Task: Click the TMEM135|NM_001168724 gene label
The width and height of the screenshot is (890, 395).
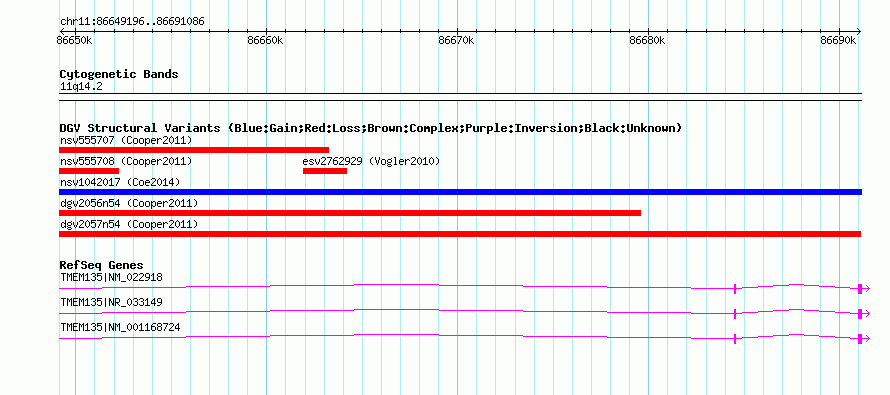Action: point(120,327)
